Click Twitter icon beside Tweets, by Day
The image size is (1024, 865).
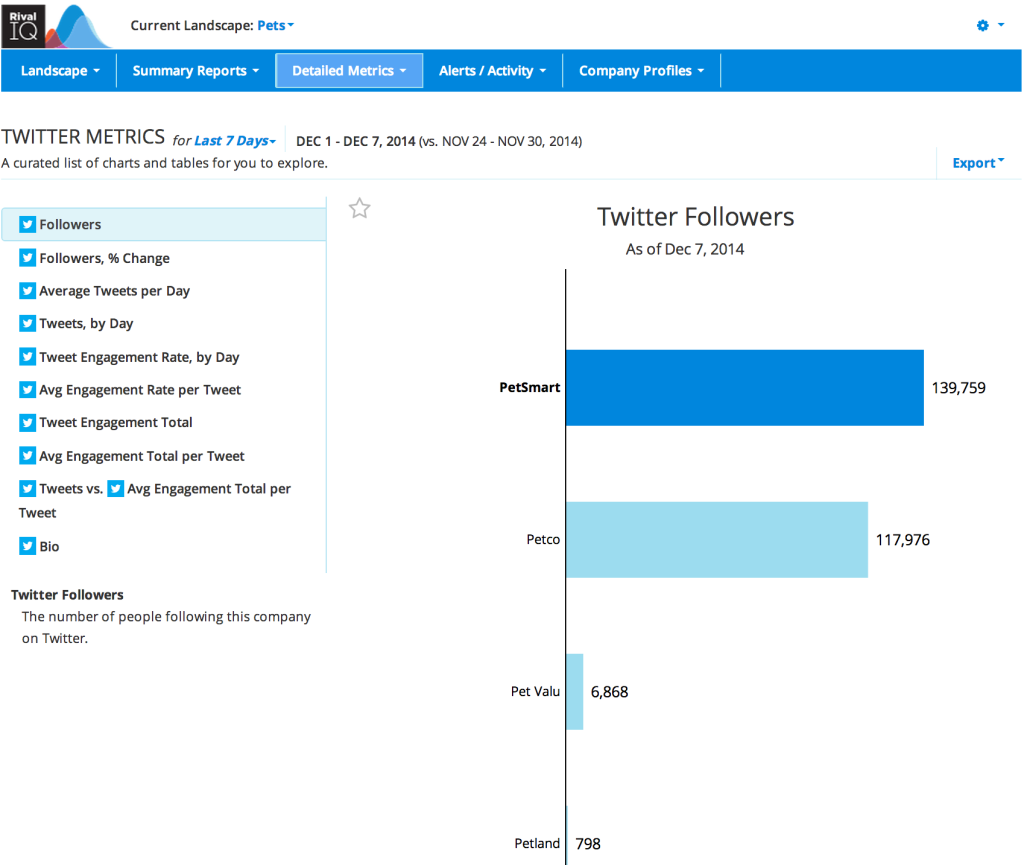point(27,323)
